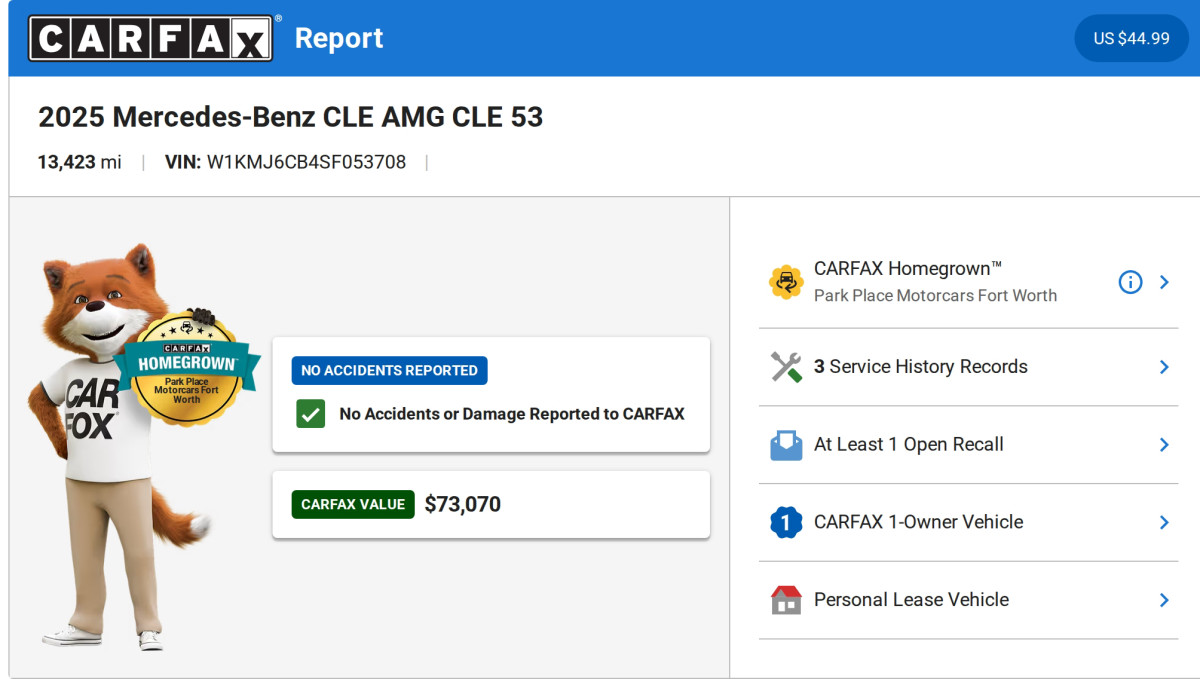Click the Report header label
The height and width of the screenshot is (679, 1200).
339,38
